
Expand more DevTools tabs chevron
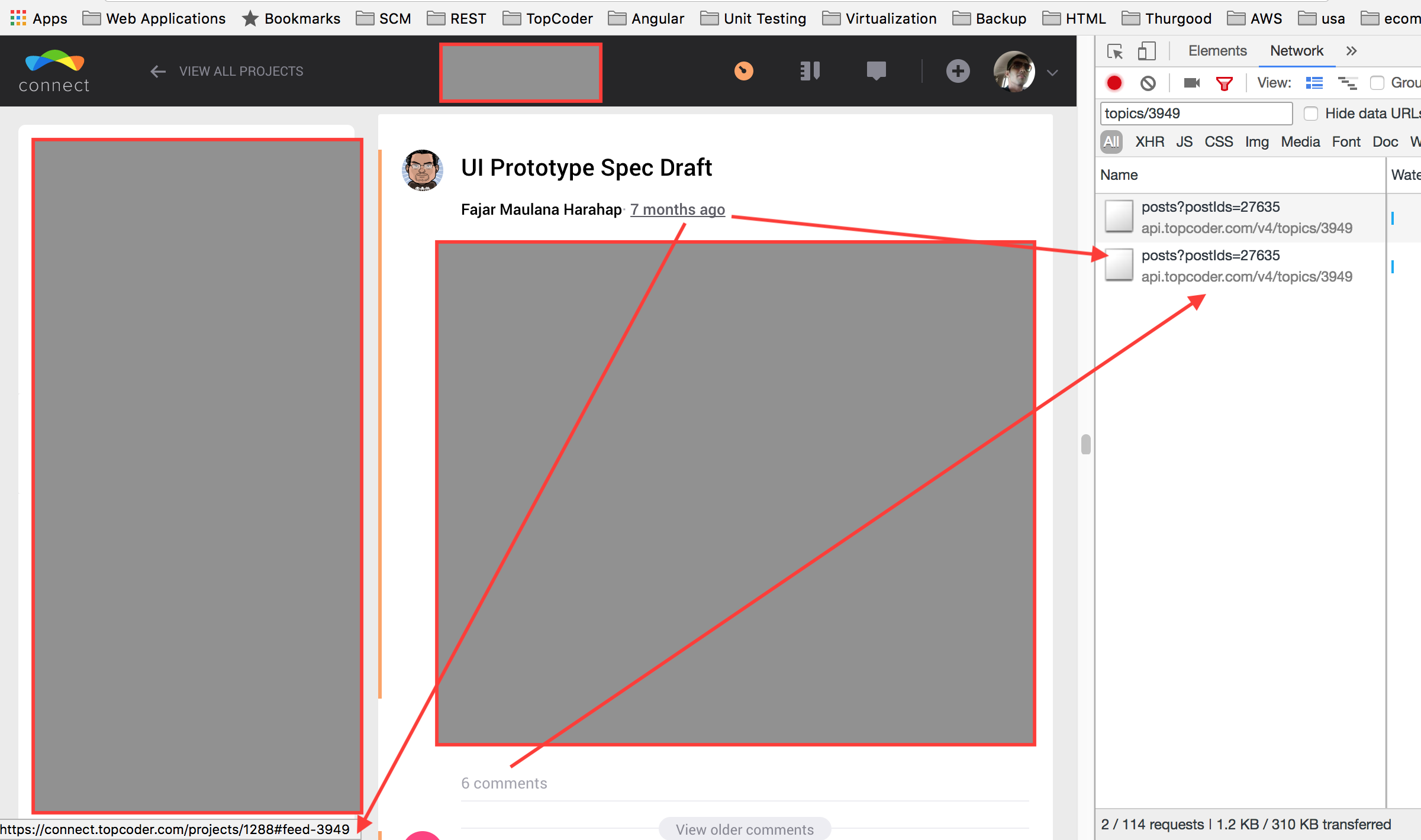[1351, 51]
